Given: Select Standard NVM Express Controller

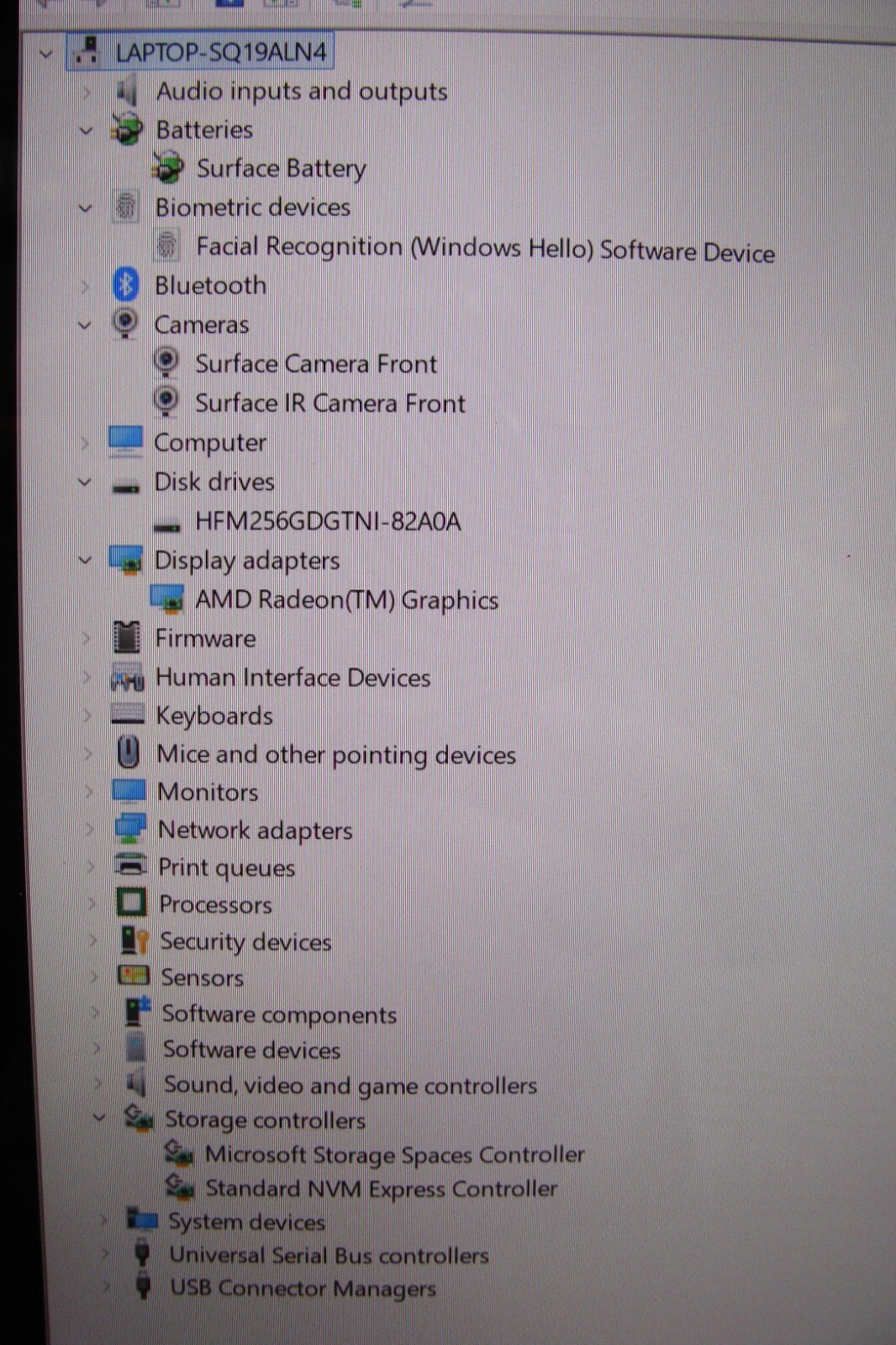Looking at the screenshot, I should [382, 1189].
